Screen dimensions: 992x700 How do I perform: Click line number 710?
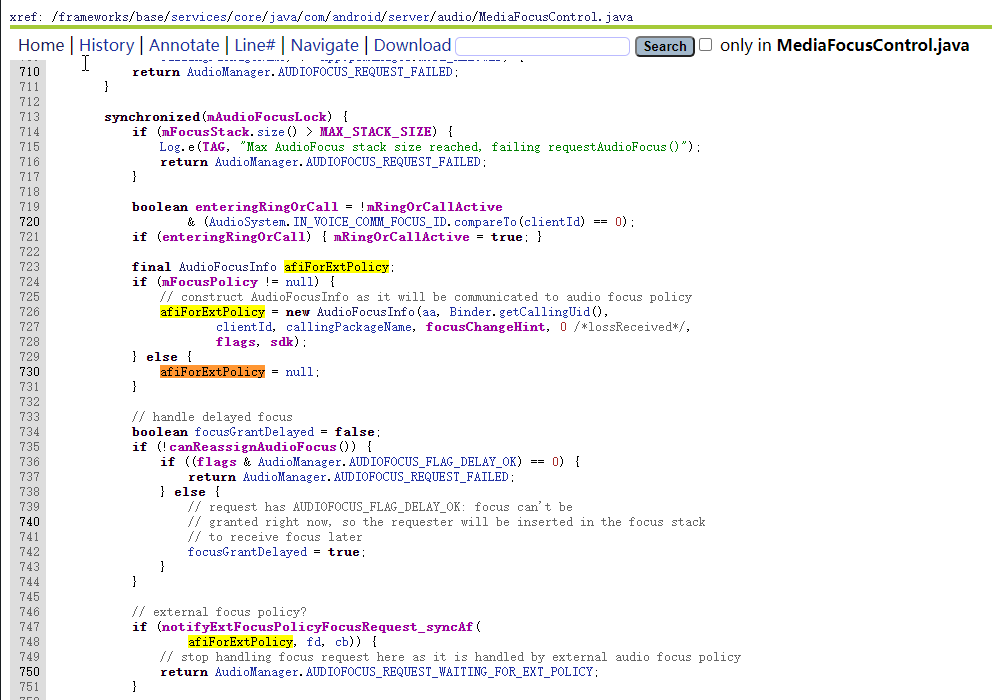click(29, 72)
